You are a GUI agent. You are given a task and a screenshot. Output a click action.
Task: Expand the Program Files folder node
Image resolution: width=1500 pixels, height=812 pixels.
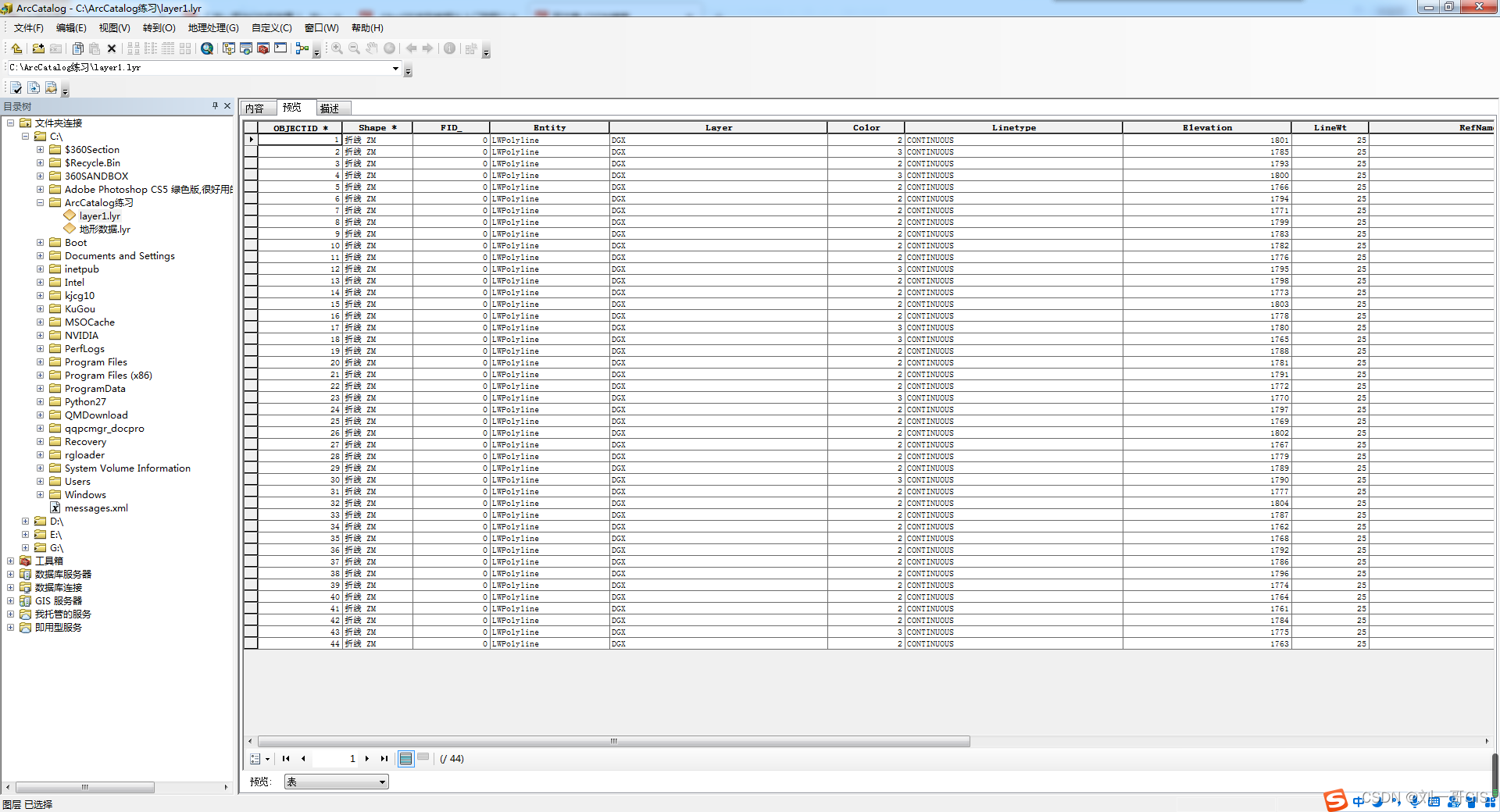point(40,362)
